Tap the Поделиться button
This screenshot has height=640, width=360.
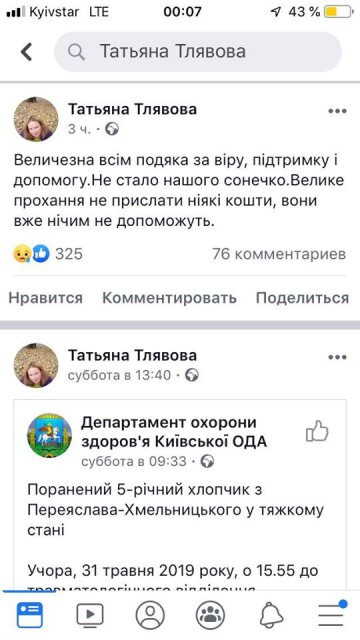point(302,298)
